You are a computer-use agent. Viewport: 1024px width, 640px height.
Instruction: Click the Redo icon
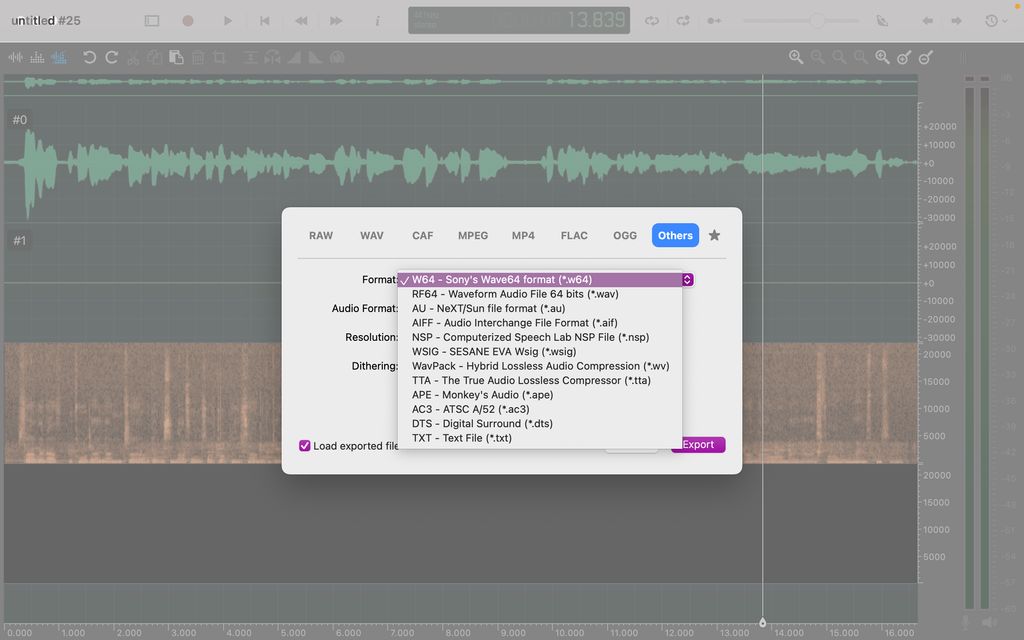tap(112, 57)
